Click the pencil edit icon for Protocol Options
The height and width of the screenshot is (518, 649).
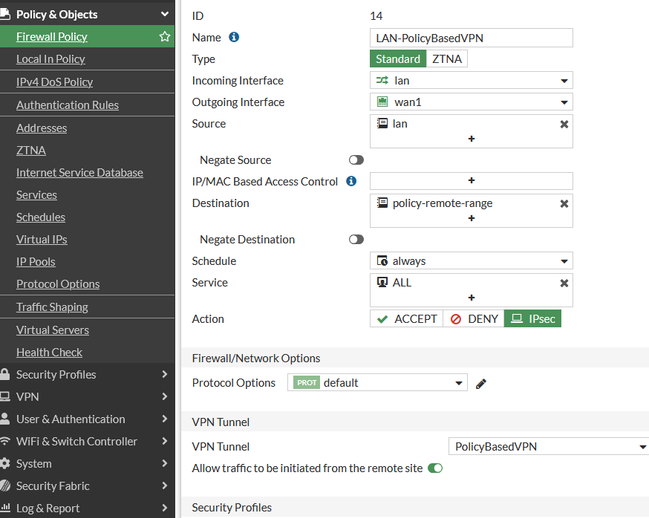481,383
